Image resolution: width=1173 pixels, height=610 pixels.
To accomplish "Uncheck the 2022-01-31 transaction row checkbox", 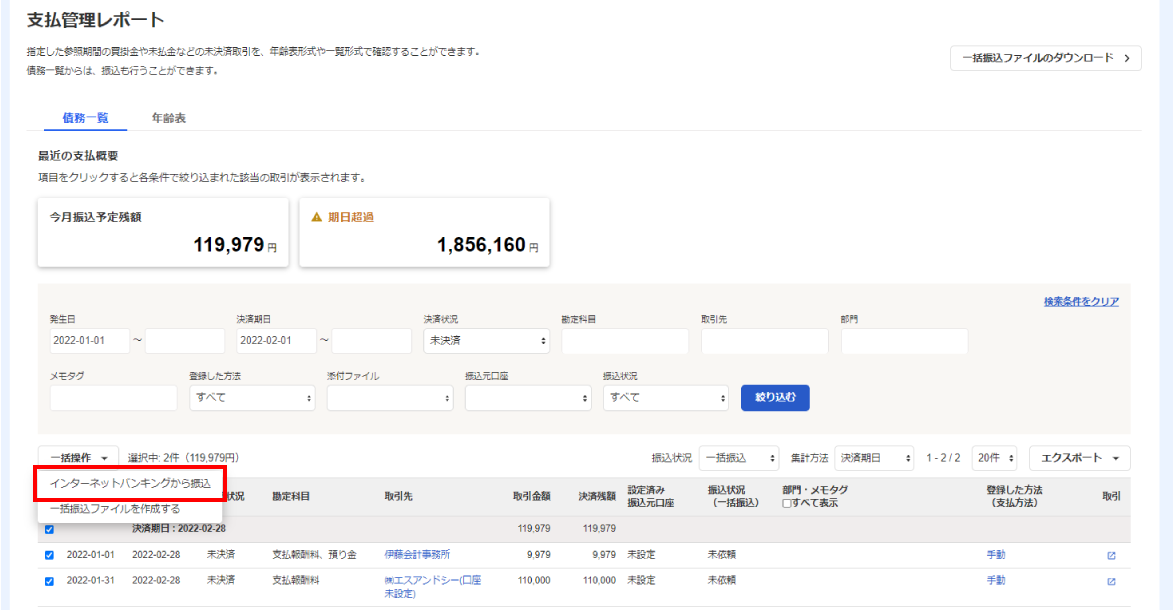I will (x=50, y=581).
